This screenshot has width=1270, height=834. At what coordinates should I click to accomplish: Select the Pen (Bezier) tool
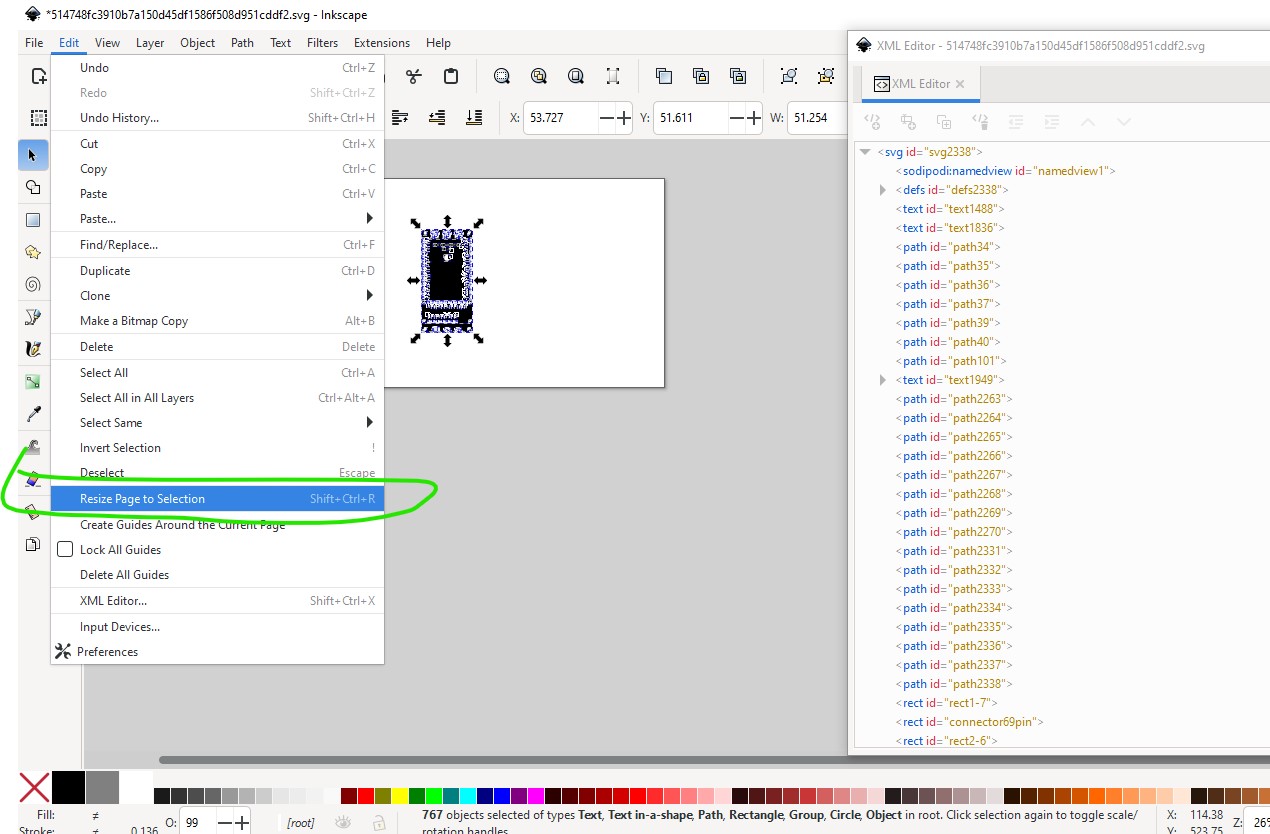tap(33, 317)
